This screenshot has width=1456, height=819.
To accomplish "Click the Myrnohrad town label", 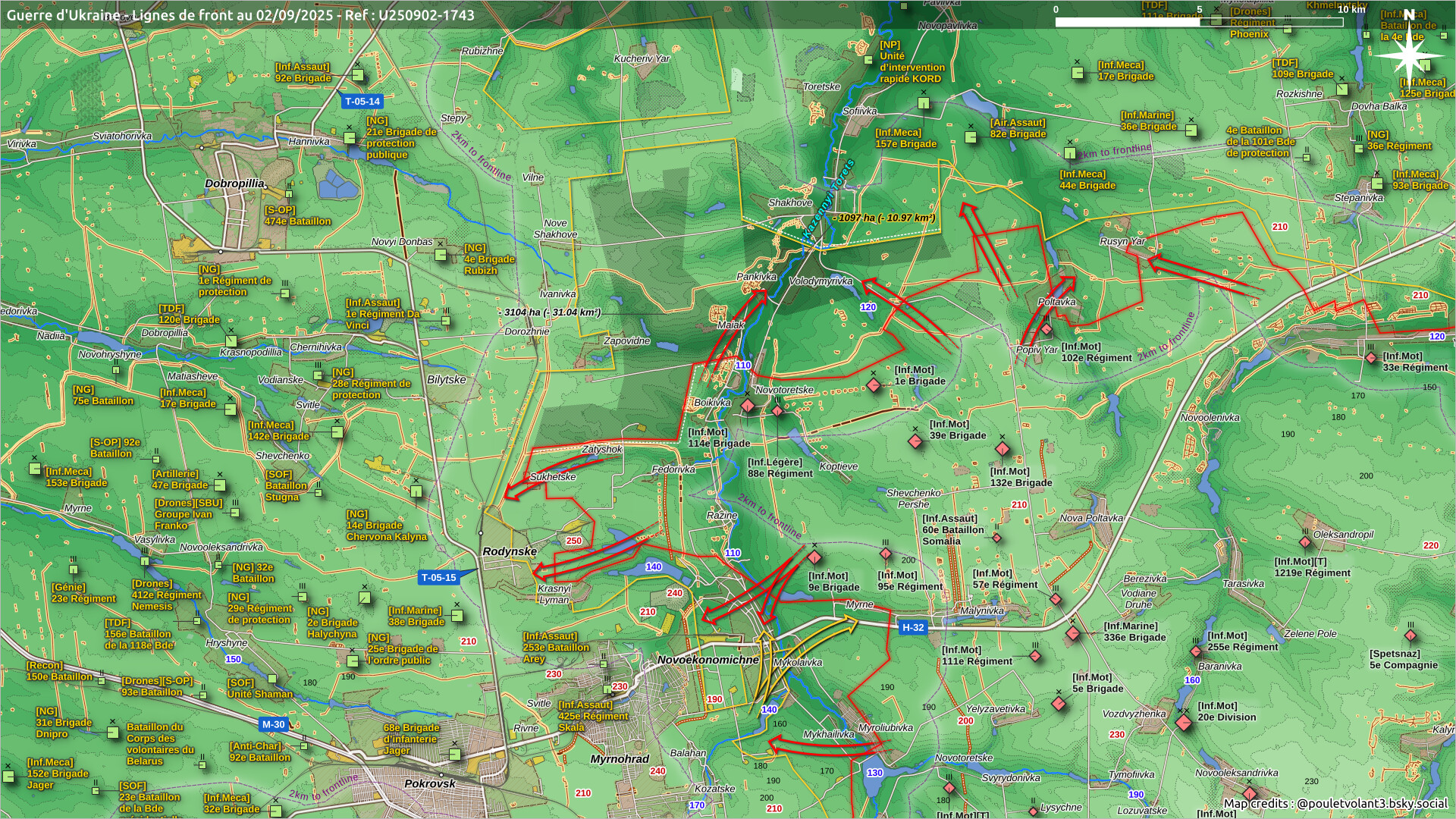I will (620, 758).
